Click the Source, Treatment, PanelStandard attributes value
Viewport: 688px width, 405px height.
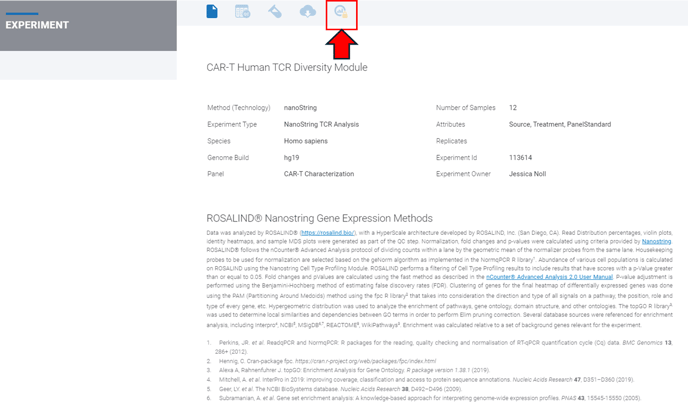tap(560, 124)
